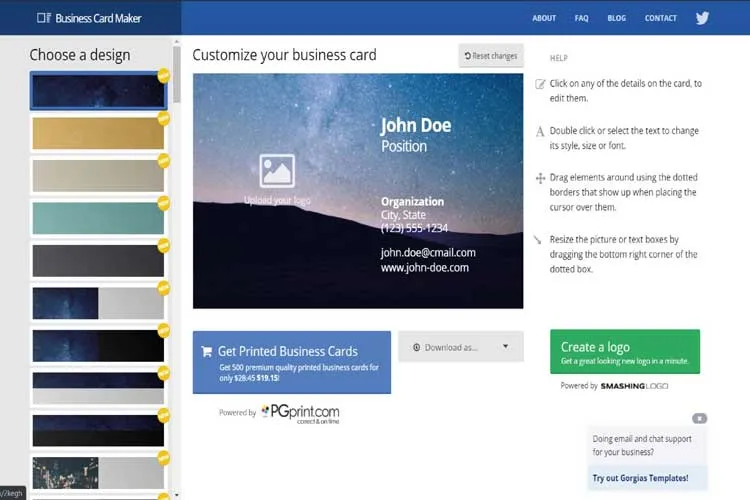
Task: Click the John Doe name on card
Action: pyautogui.click(x=416, y=125)
